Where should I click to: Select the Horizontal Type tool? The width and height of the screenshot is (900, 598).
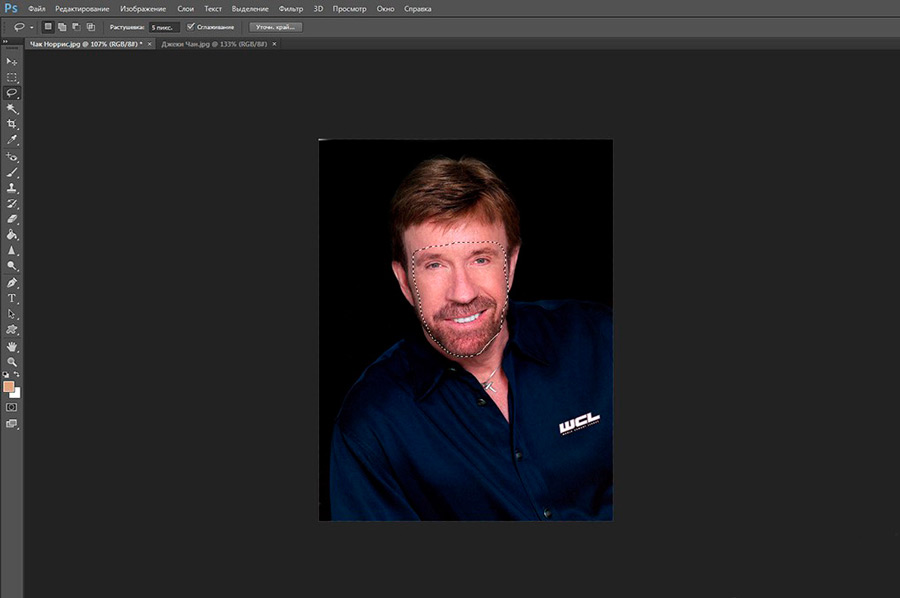12,298
